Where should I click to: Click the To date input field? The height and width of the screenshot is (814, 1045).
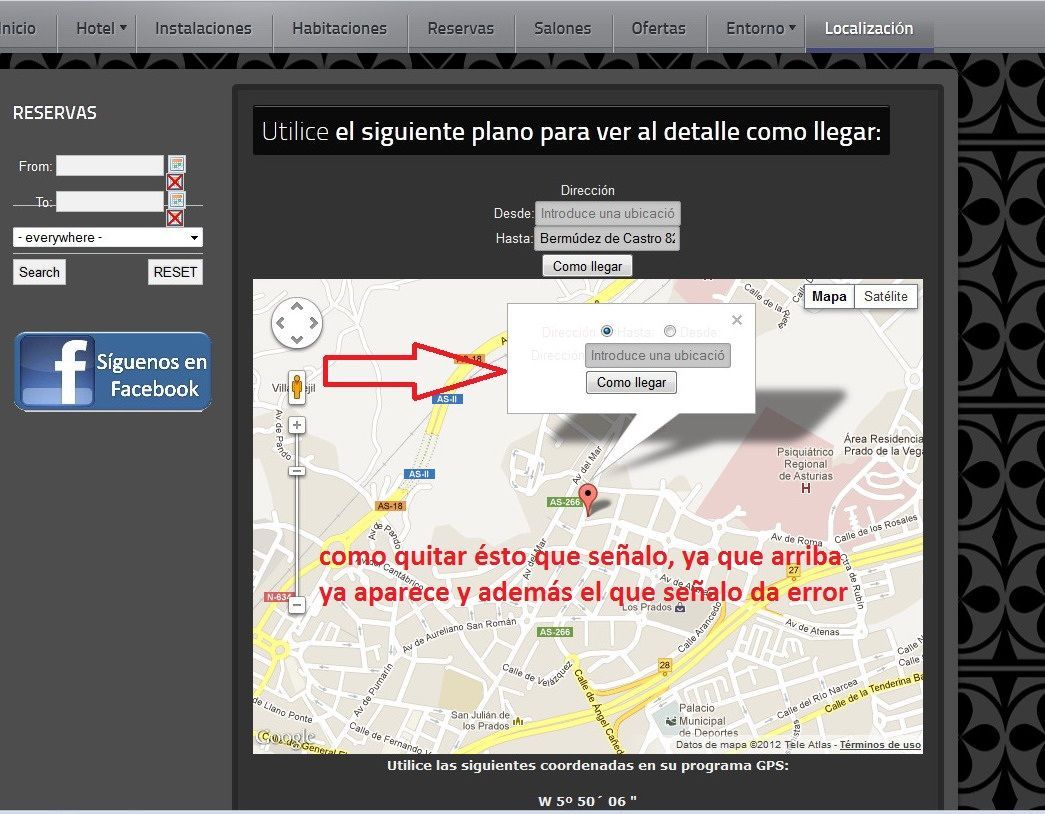(x=110, y=201)
